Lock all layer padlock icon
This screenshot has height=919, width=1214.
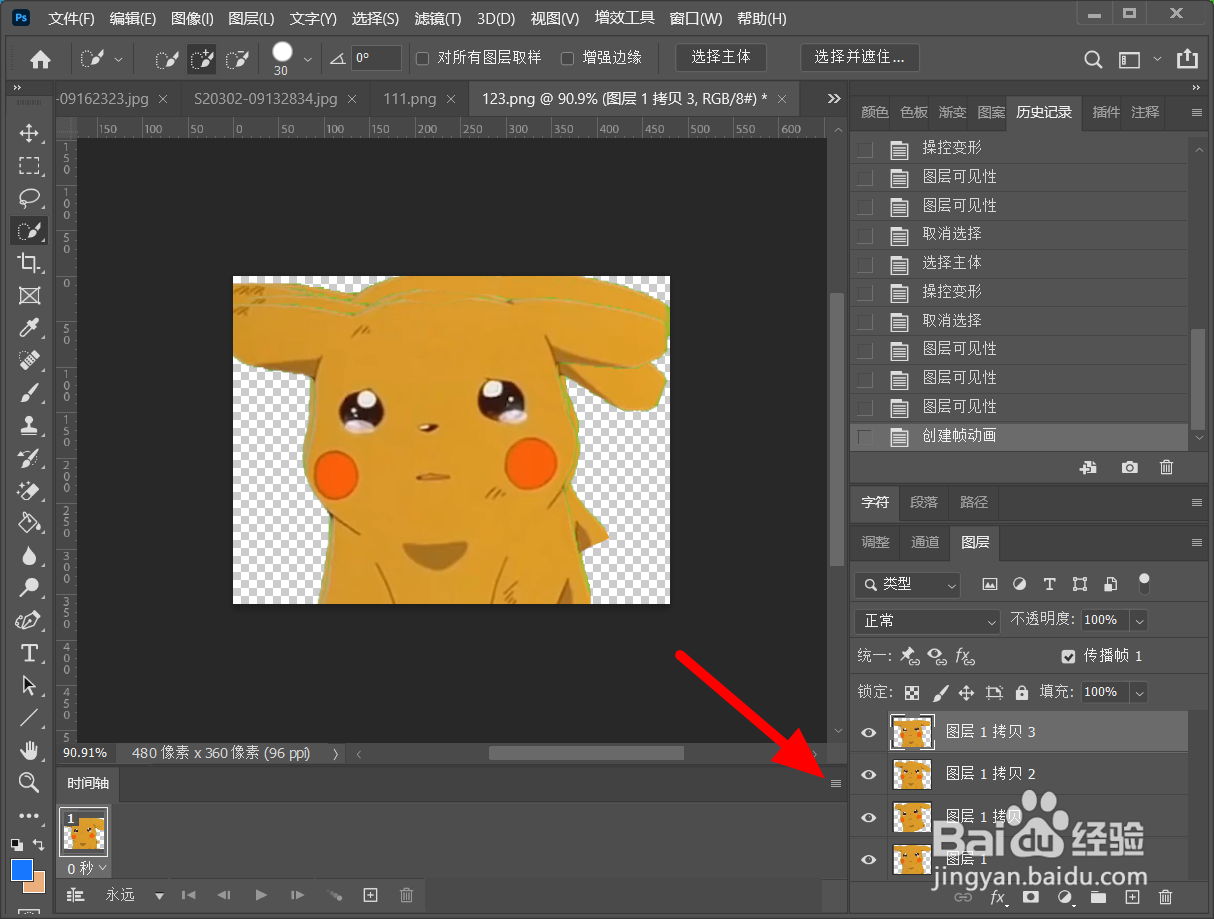(1021, 692)
